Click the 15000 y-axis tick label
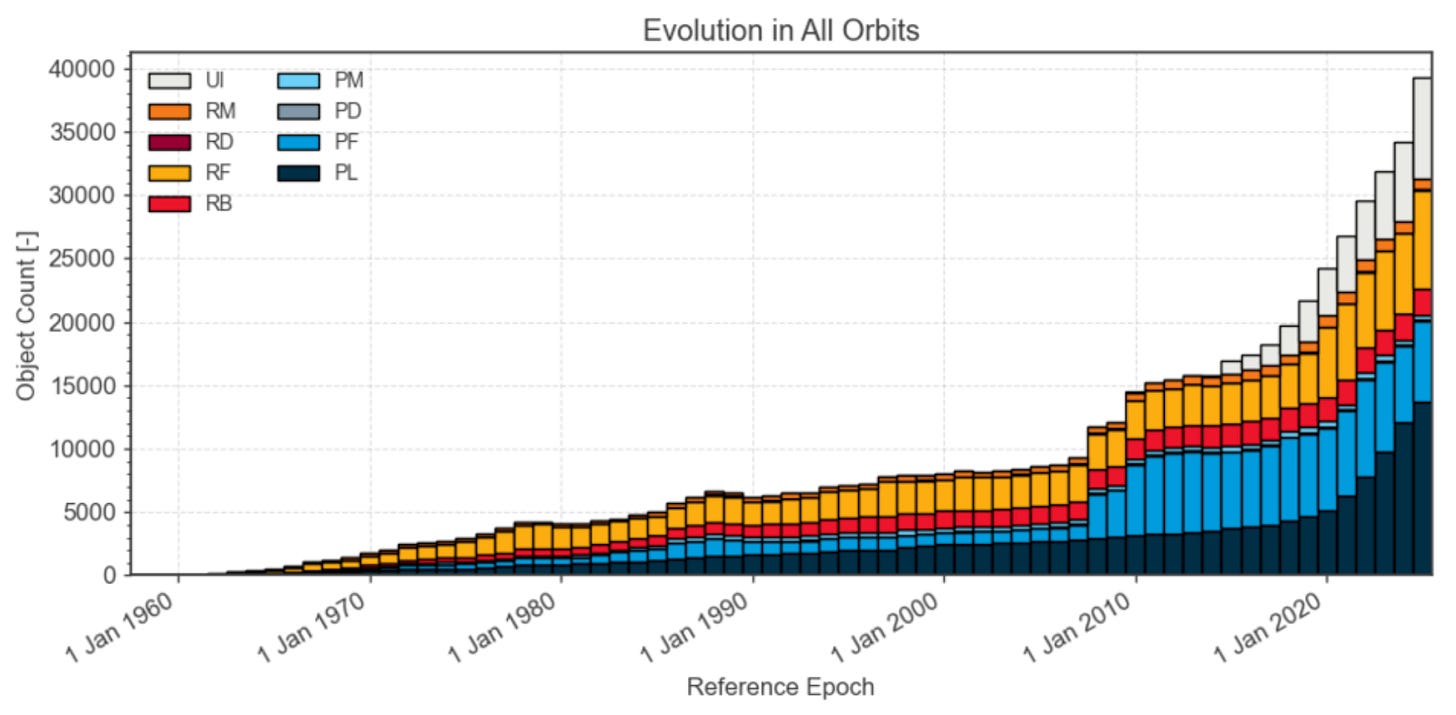 tap(80, 386)
